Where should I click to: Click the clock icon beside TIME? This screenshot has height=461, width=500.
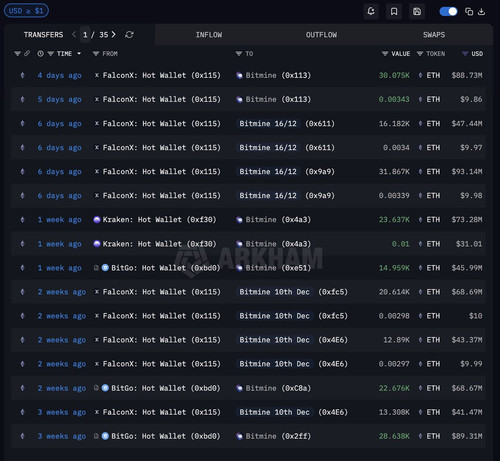[x=40, y=54]
